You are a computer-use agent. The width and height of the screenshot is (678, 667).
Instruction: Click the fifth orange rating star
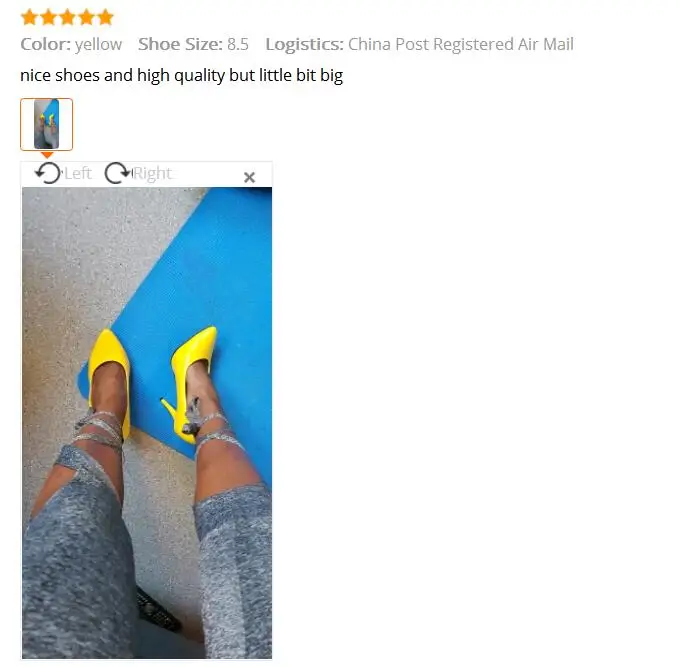(105, 17)
